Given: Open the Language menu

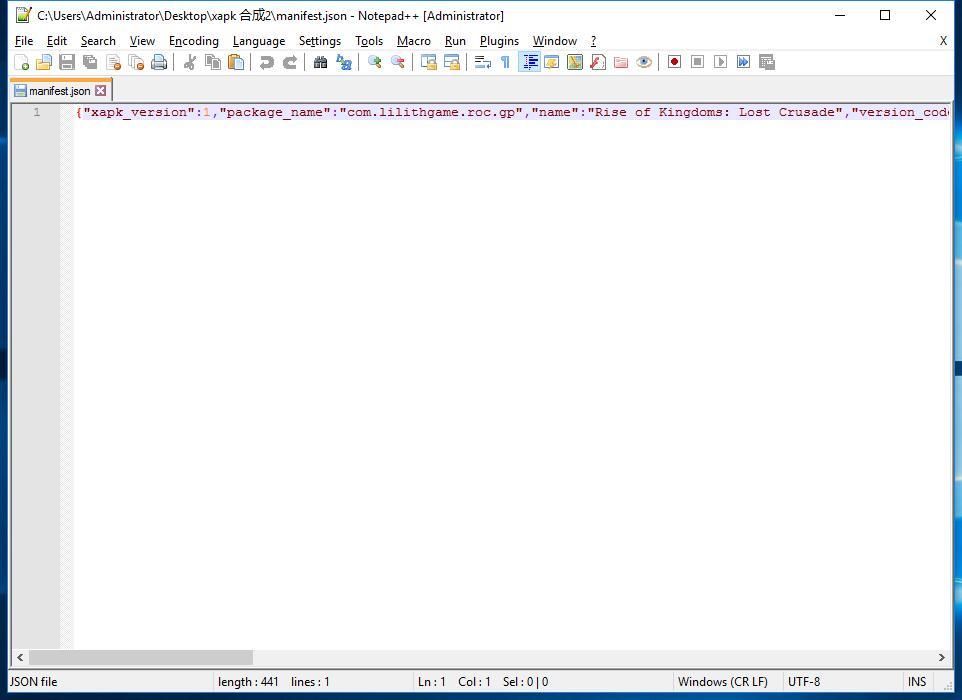Looking at the screenshot, I should [259, 41].
